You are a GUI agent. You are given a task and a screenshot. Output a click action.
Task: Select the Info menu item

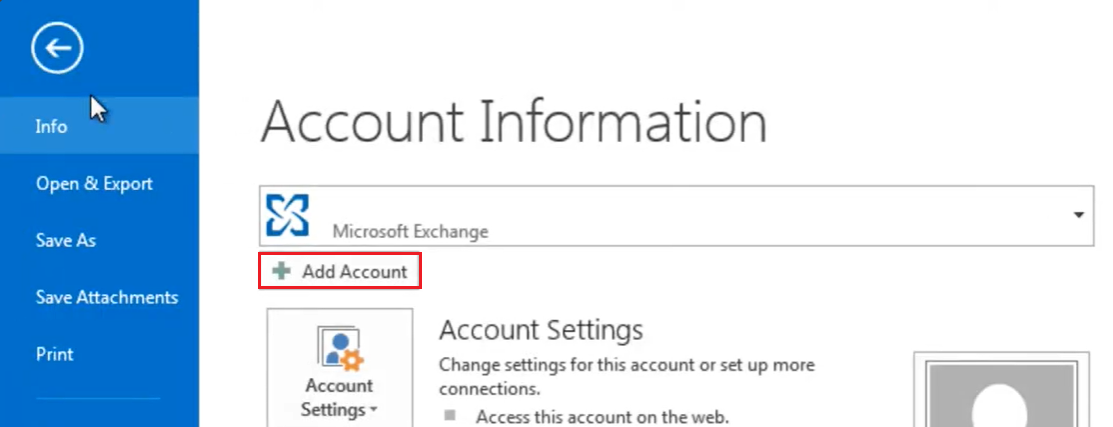52,127
